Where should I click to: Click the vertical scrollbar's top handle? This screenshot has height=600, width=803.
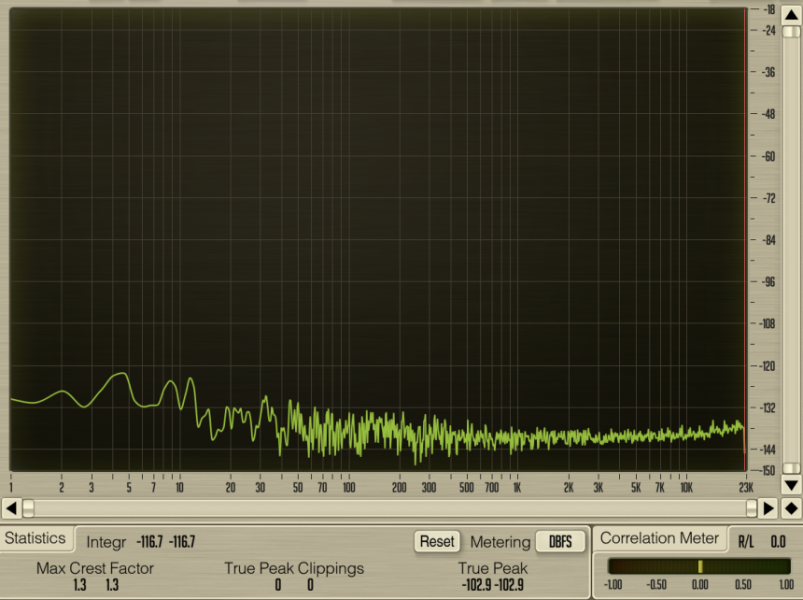coord(791,32)
